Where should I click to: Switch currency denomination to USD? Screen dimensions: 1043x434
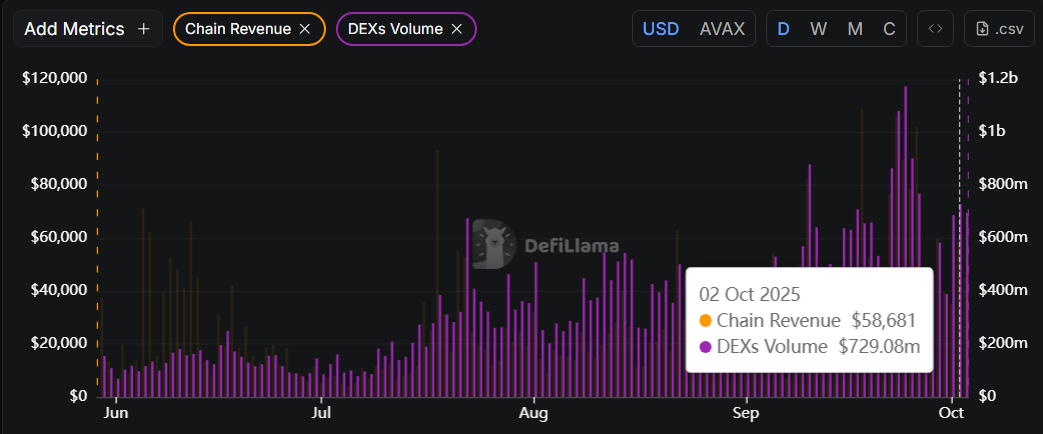[661, 29]
